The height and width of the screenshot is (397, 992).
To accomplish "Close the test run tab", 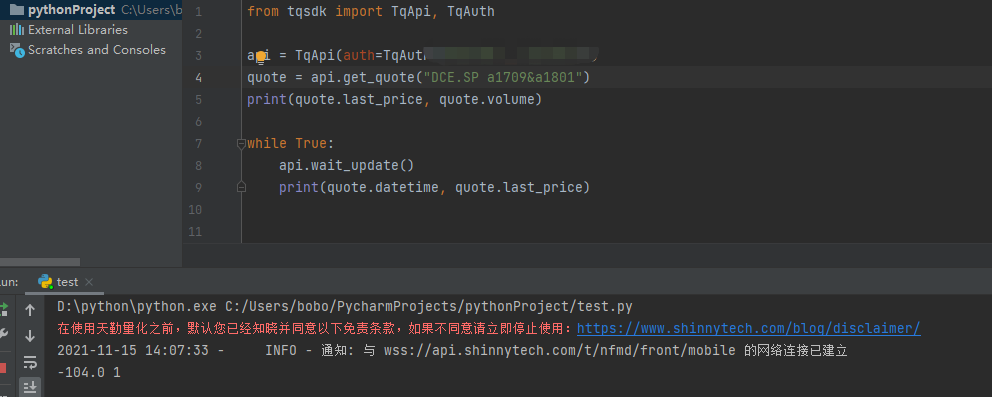I will (89, 282).
